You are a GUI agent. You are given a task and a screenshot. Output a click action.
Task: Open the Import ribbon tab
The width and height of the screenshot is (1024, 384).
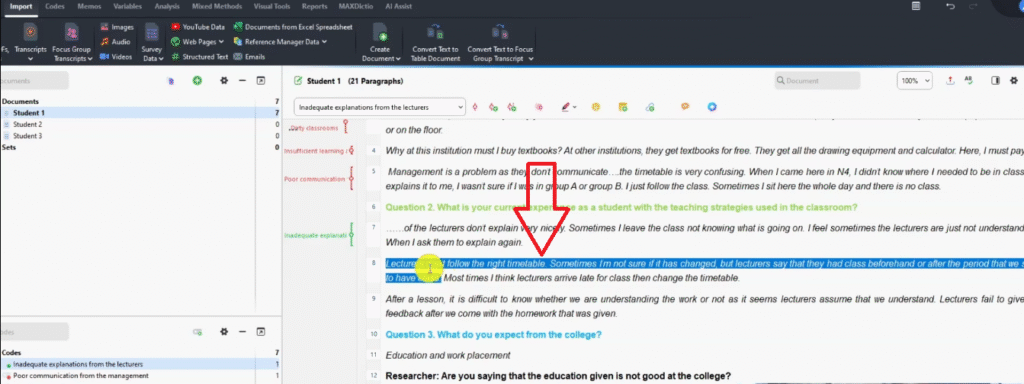pos(20,7)
